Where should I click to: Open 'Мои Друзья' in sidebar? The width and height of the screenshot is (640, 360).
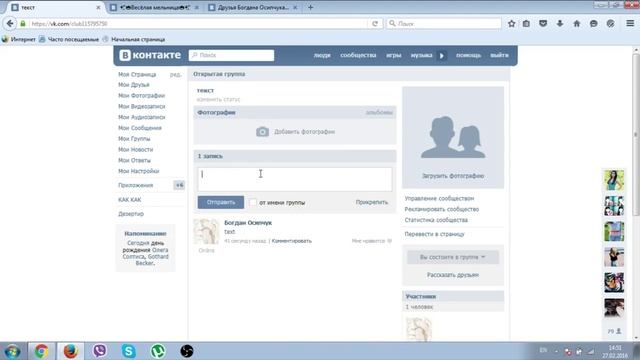coord(133,85)
